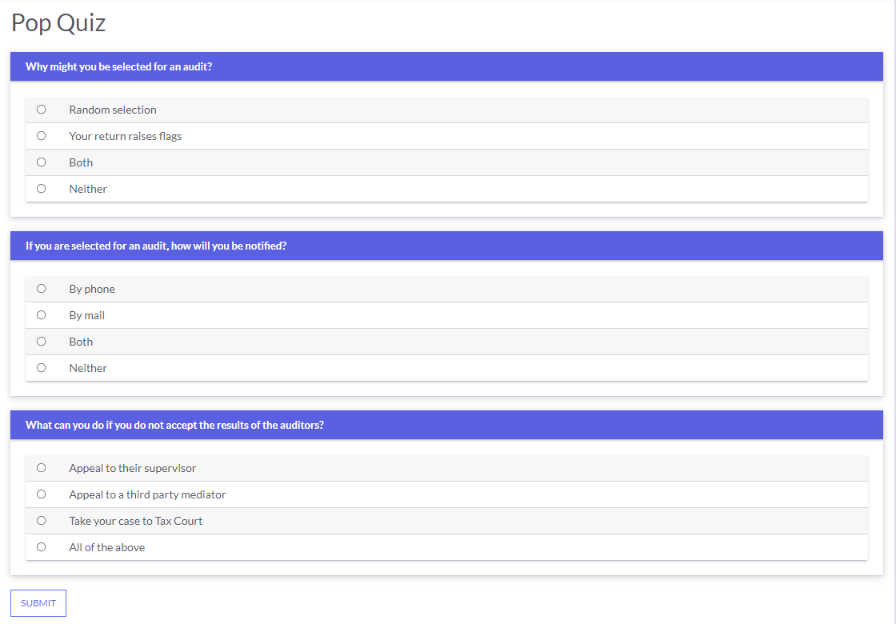
Task: Select 'Both' under the notification question
Action: [x=41, y=341]
